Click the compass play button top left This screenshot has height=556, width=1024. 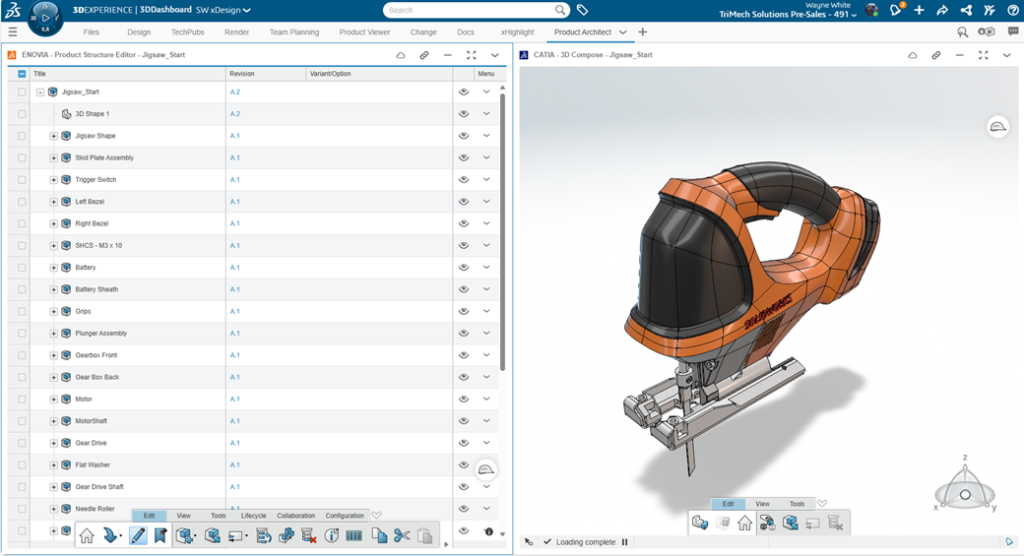(x=47, y=17)
